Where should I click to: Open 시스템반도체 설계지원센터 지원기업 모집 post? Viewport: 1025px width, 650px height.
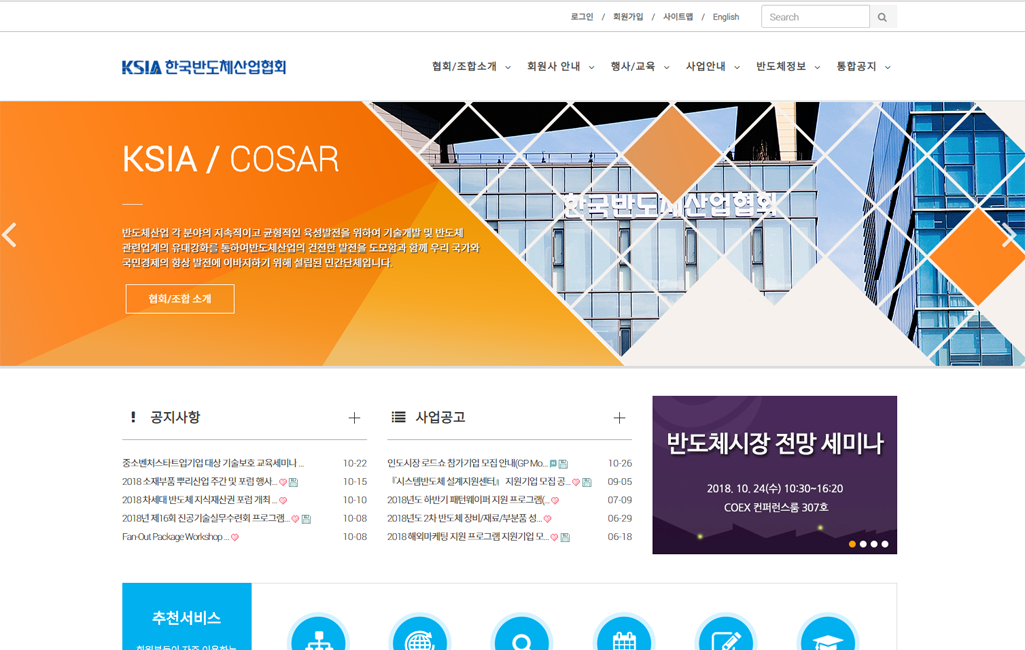click(479, 481)
